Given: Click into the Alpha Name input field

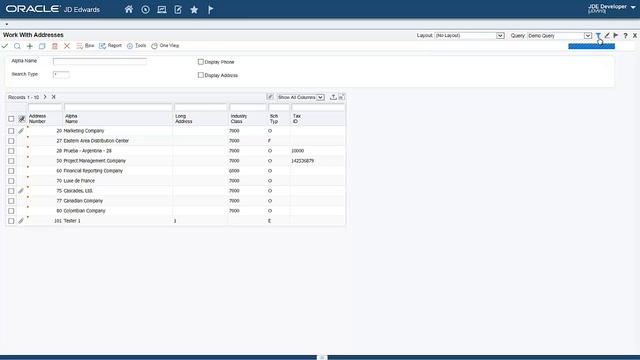Looking at the screenshot, I should pyautogui.click(x=100, y=61).
